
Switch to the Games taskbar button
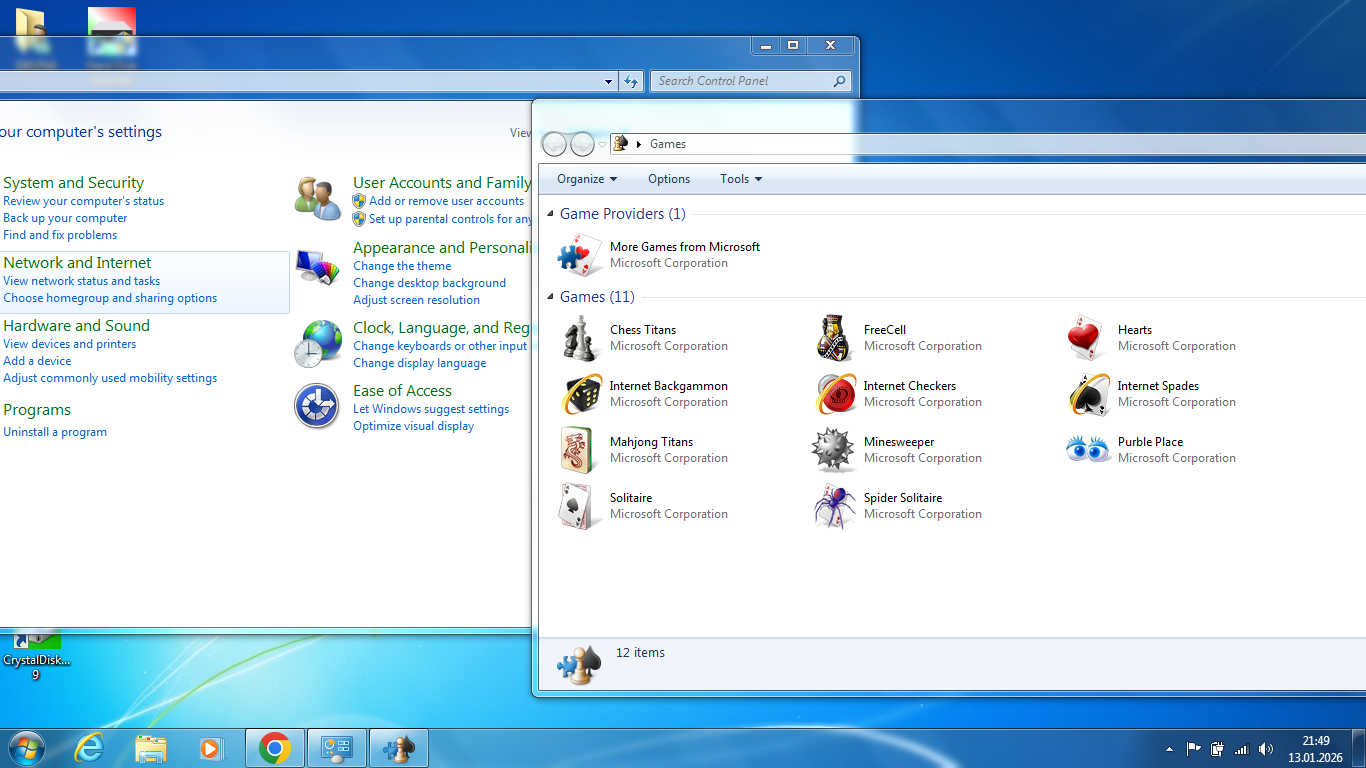399,748
